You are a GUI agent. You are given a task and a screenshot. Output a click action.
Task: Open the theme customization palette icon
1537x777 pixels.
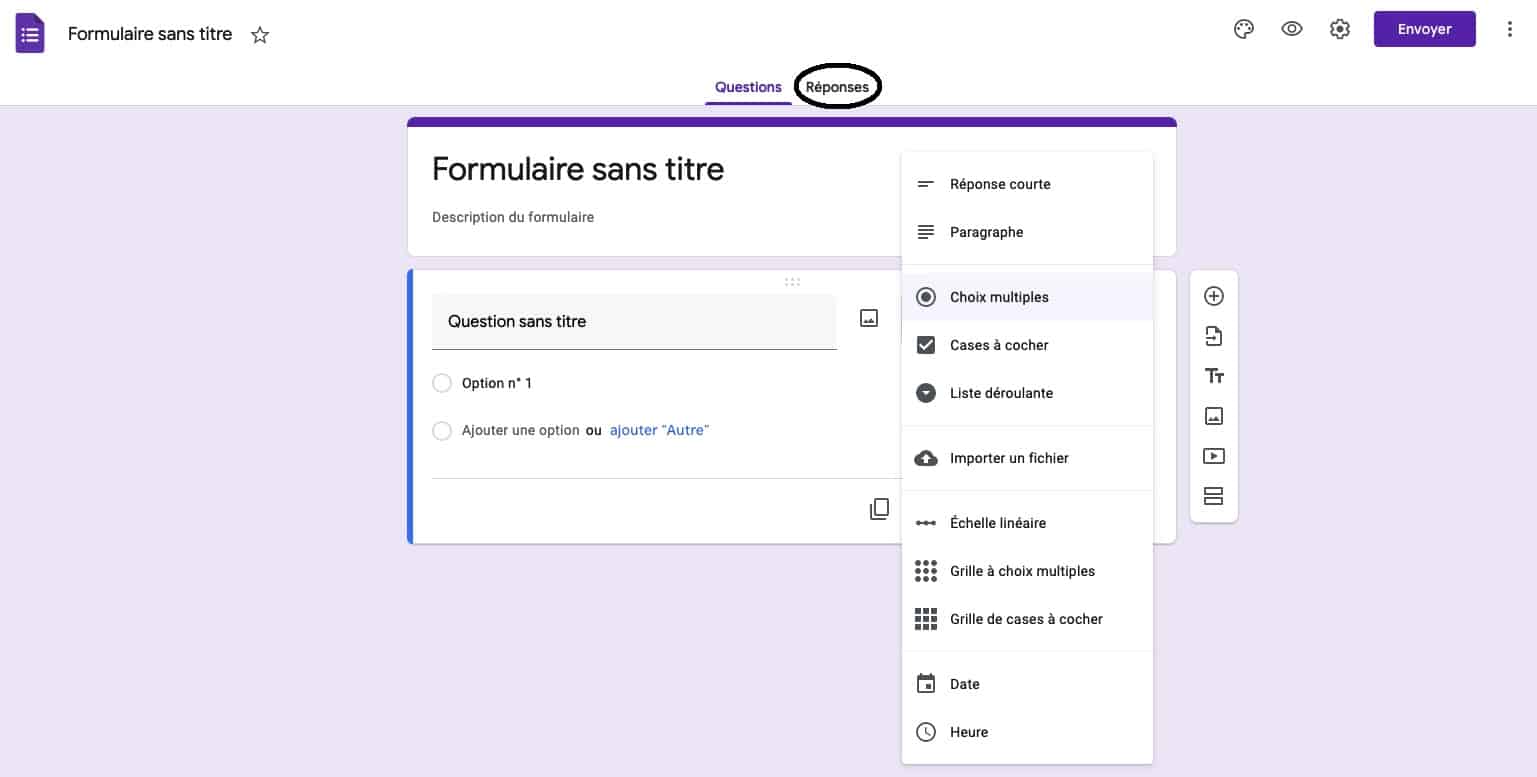click(1243, 29)
